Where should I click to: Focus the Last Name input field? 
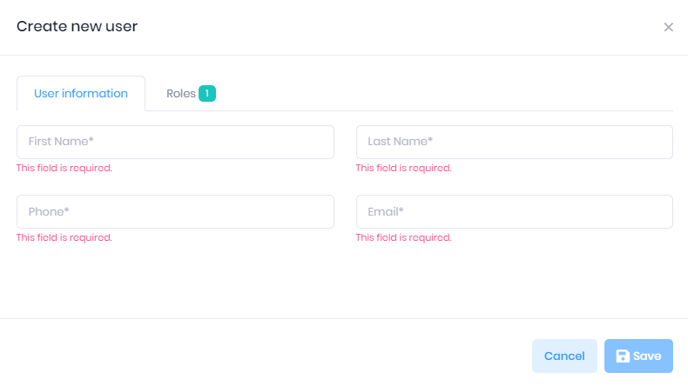(x=514, y=142)
